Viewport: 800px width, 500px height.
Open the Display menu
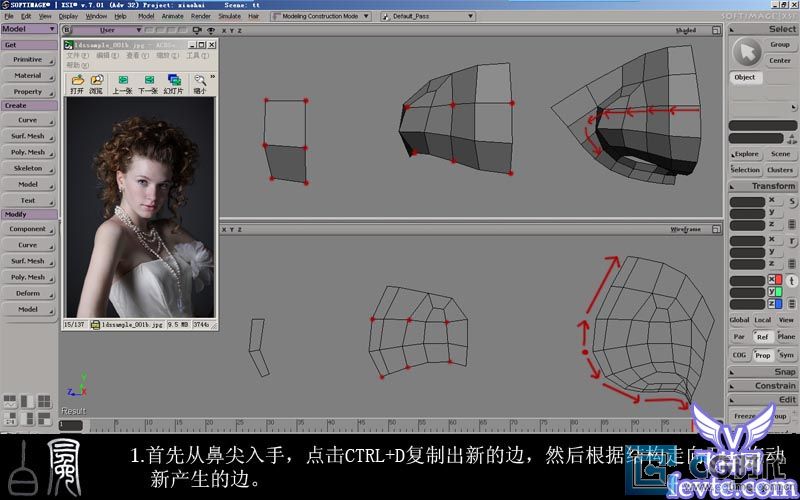[68, 17]
